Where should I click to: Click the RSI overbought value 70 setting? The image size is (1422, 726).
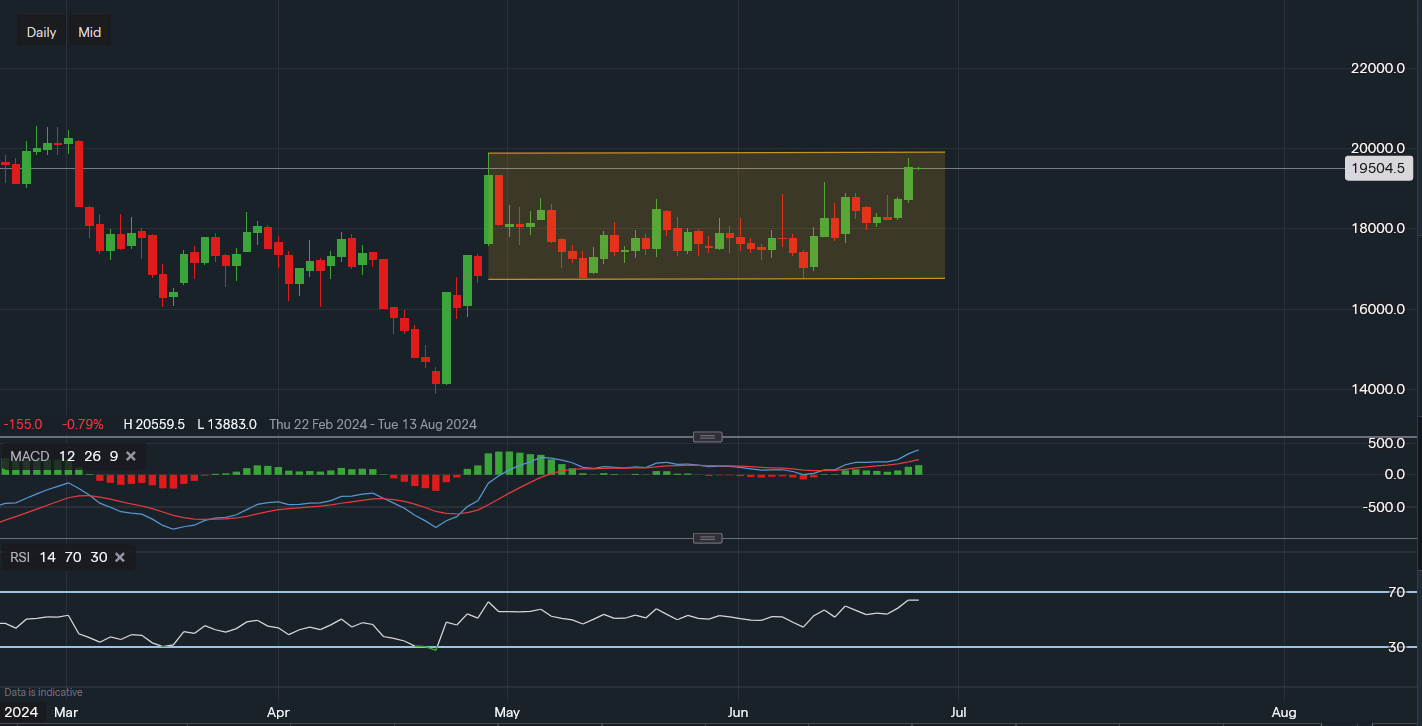(73, 557)
